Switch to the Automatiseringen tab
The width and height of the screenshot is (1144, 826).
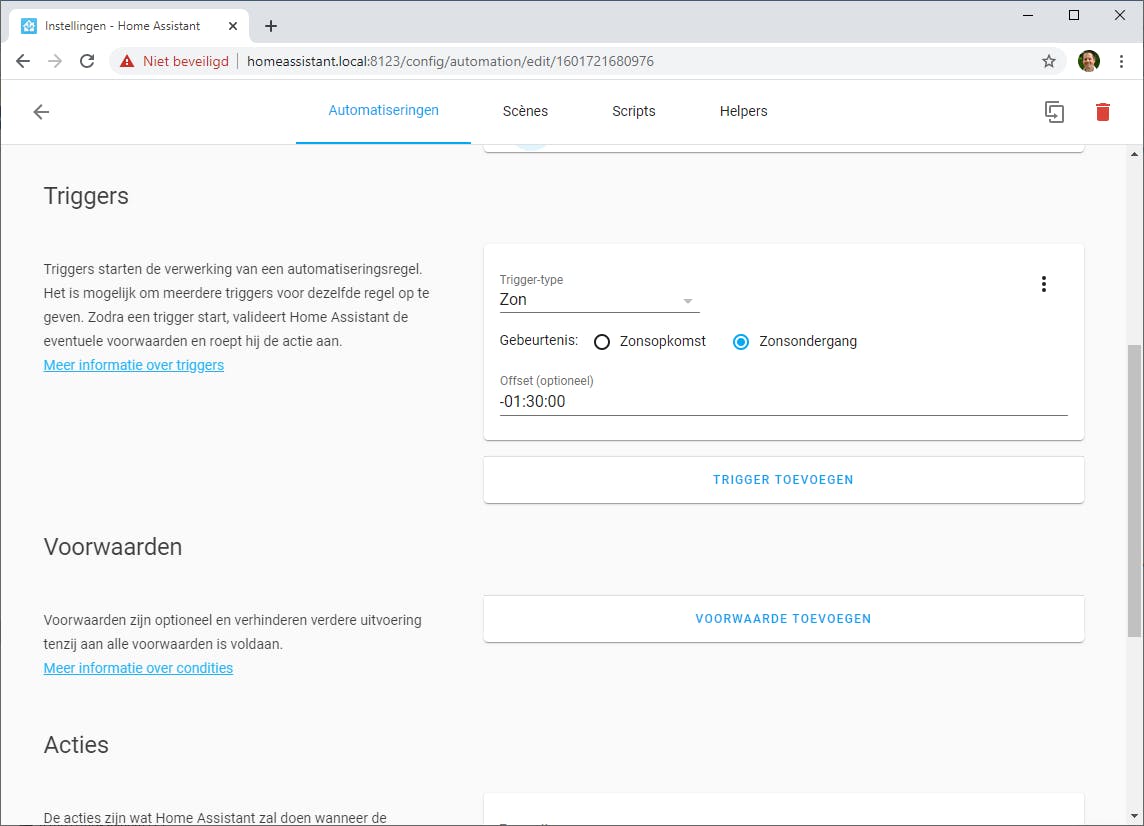pyautogui.click(x=383, y=111)
